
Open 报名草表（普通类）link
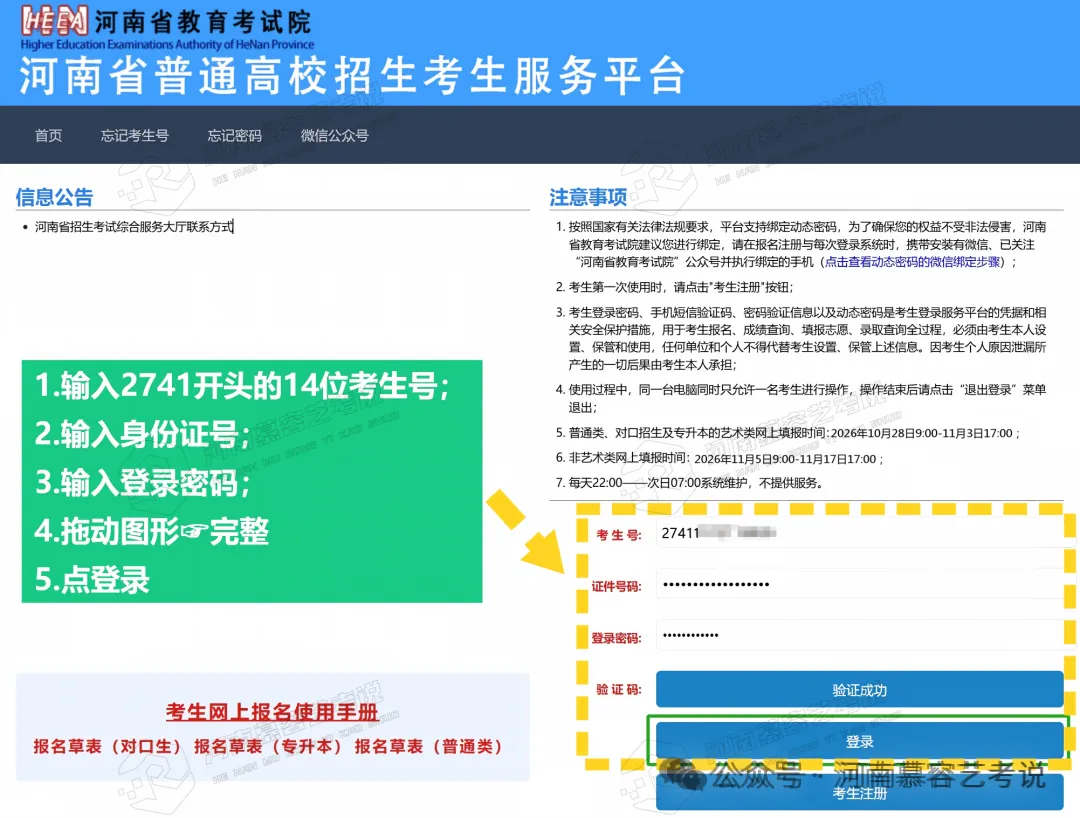coord(429,746)
